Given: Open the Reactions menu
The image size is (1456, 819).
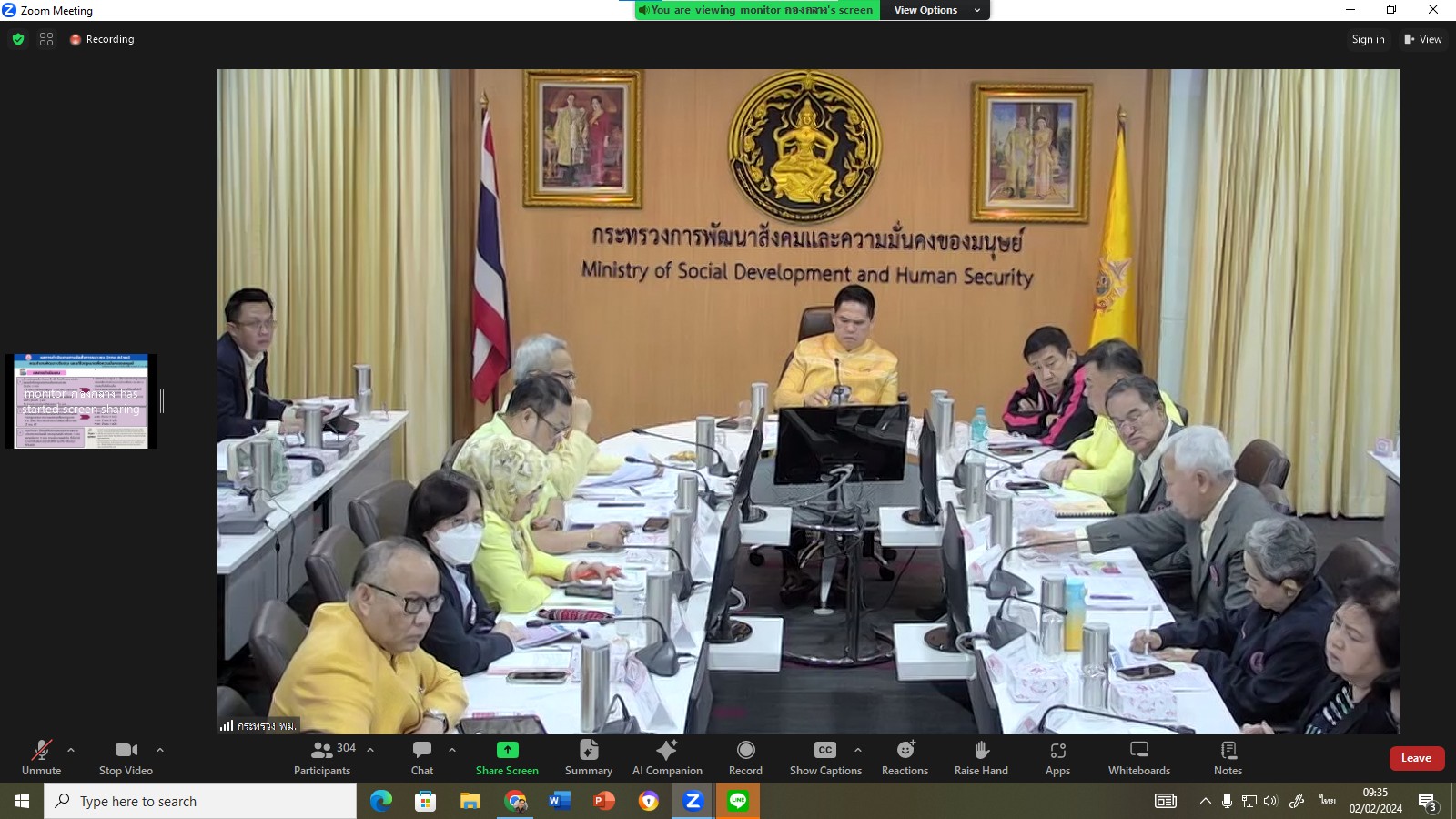Looking at the screenshot, I should (x=905, y=758).
